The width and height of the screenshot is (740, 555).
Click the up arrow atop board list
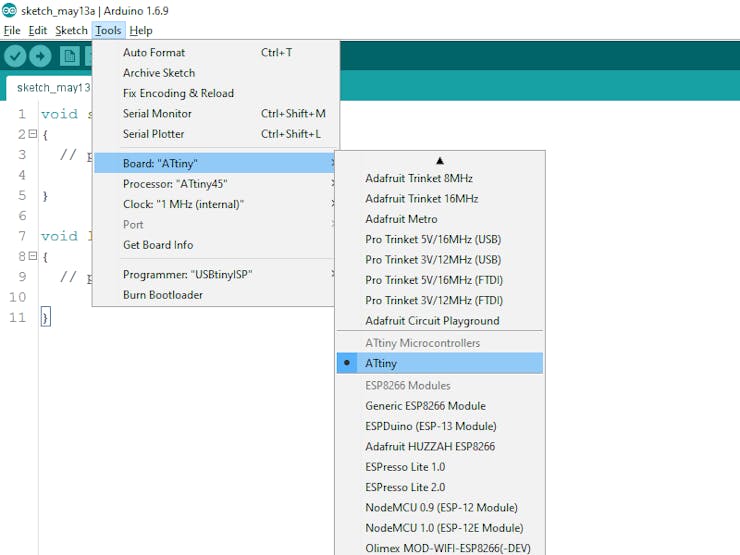(440, 161)
